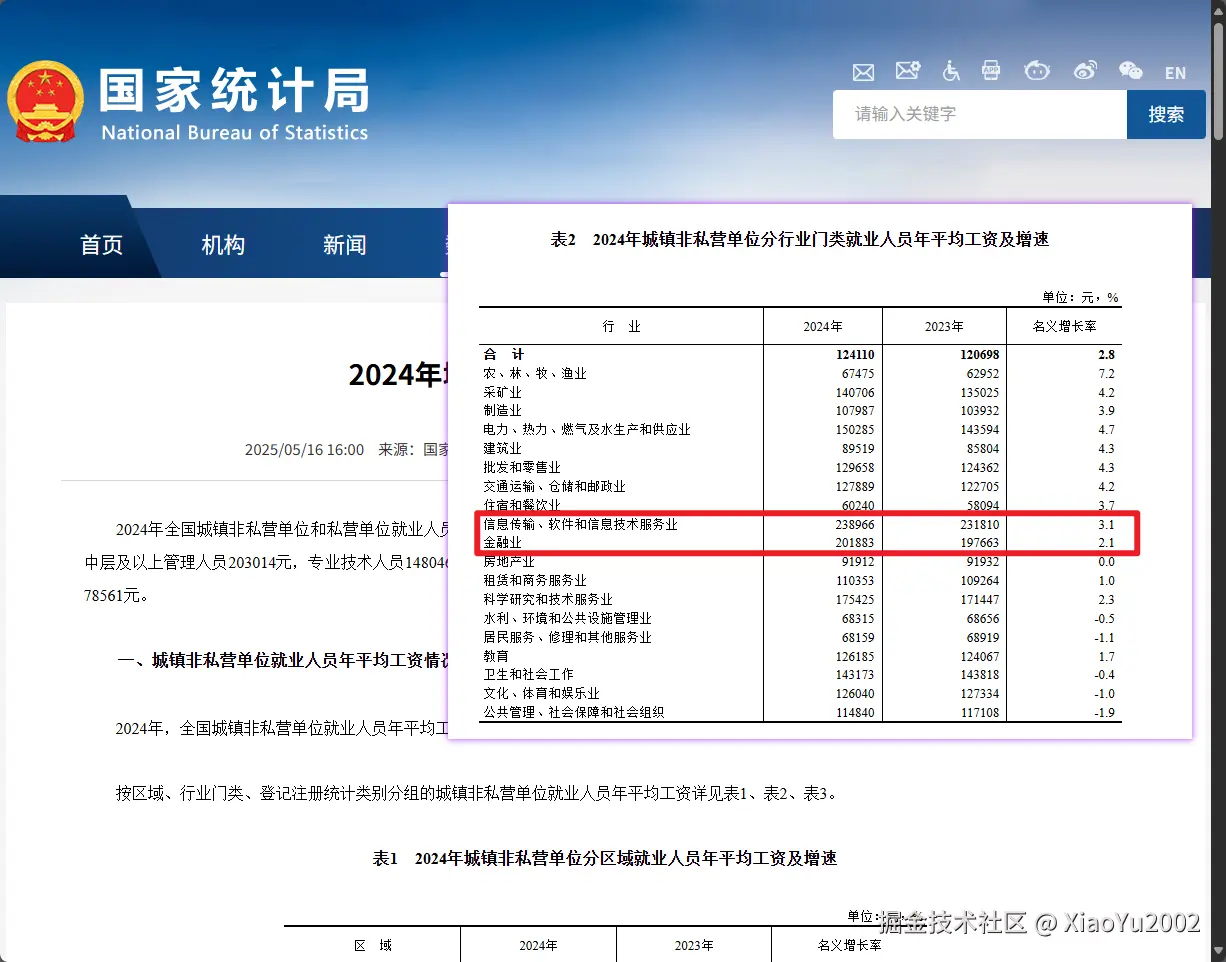Select the 电力、热力、燃气及水生产和供应业 row

[586, 429]
